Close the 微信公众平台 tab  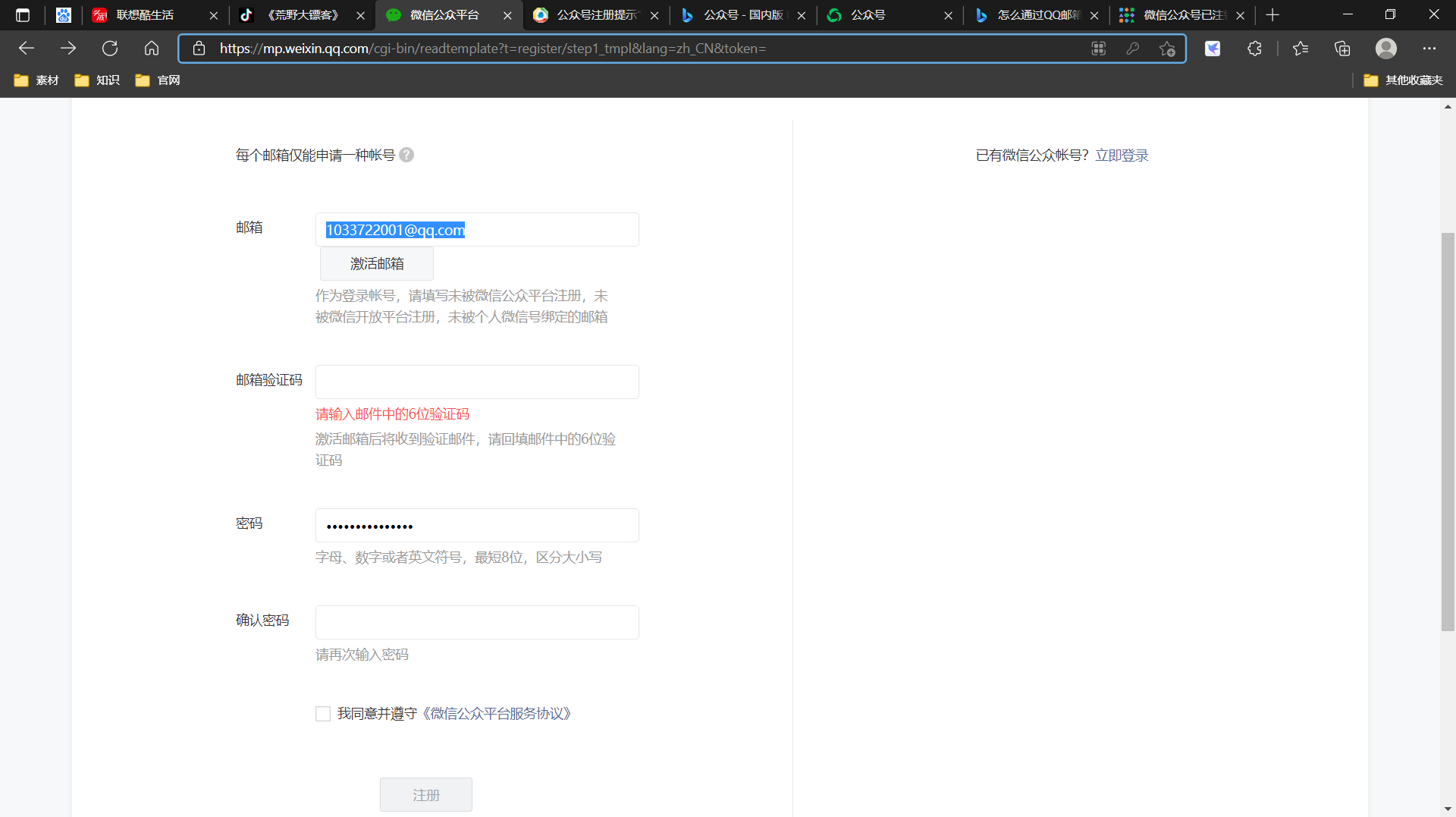[507, 15]
